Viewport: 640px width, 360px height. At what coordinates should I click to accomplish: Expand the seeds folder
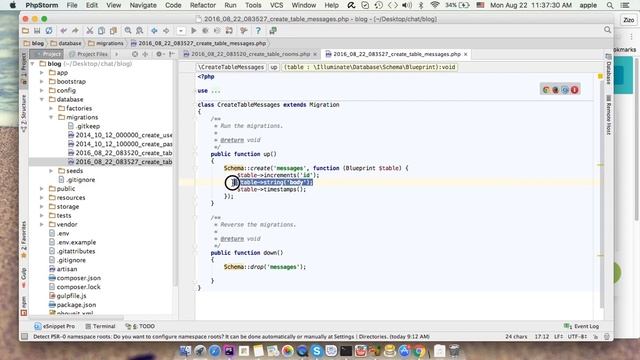(x=51, y=171)
